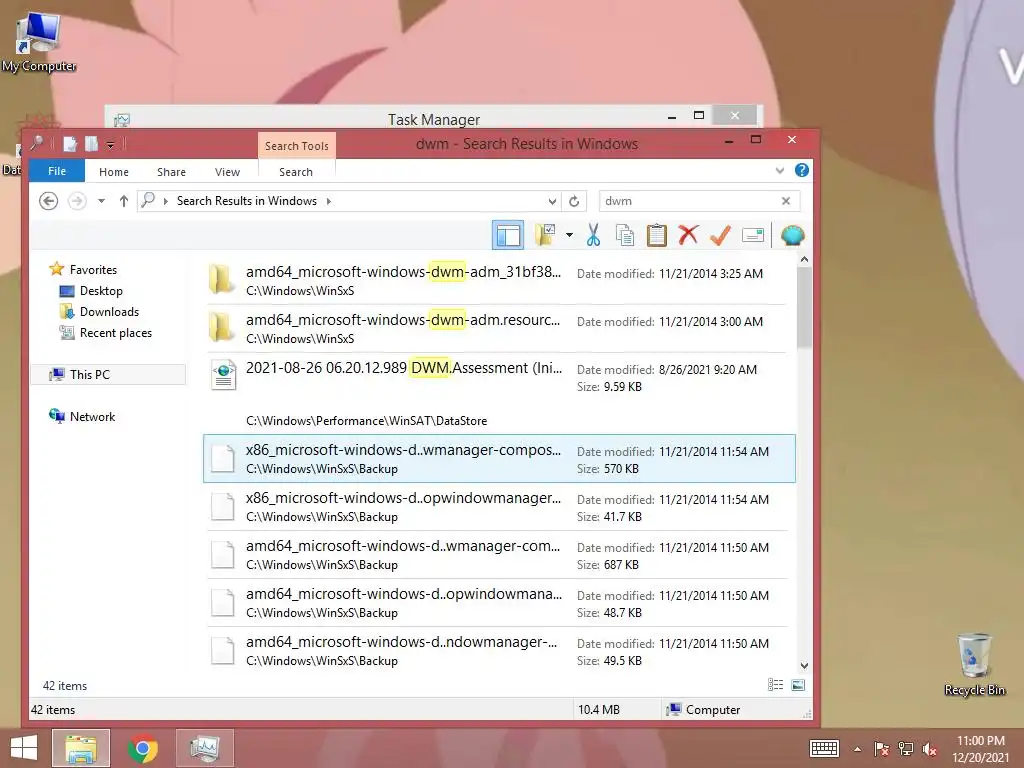Expand the ribbon with the chevron

coord(780,171)
